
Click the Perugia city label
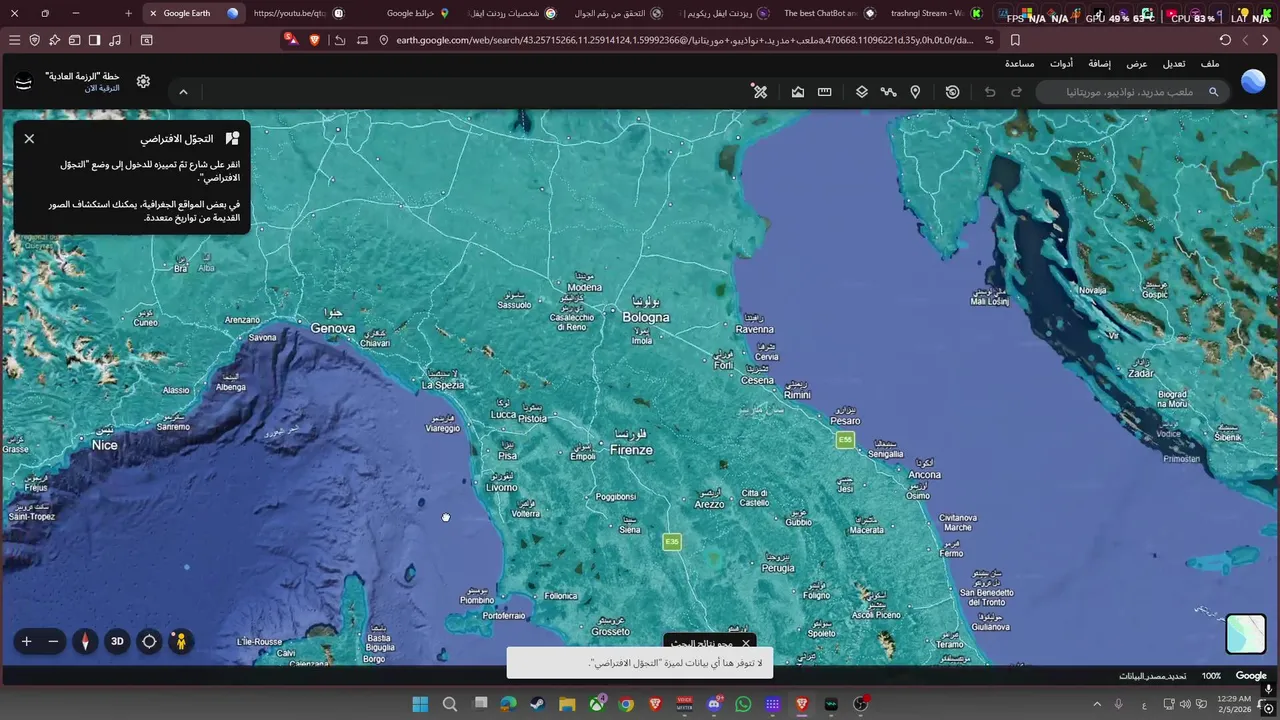(x=778, y=568)
